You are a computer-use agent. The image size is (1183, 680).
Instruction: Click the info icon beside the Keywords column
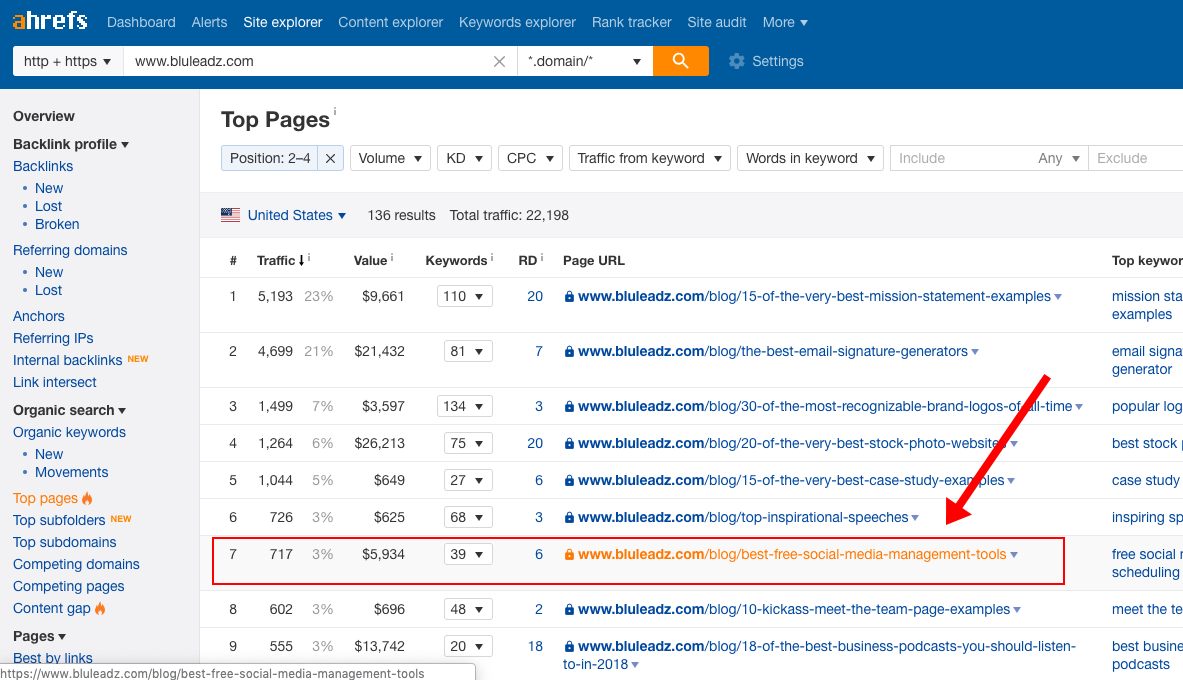(492, 257)
